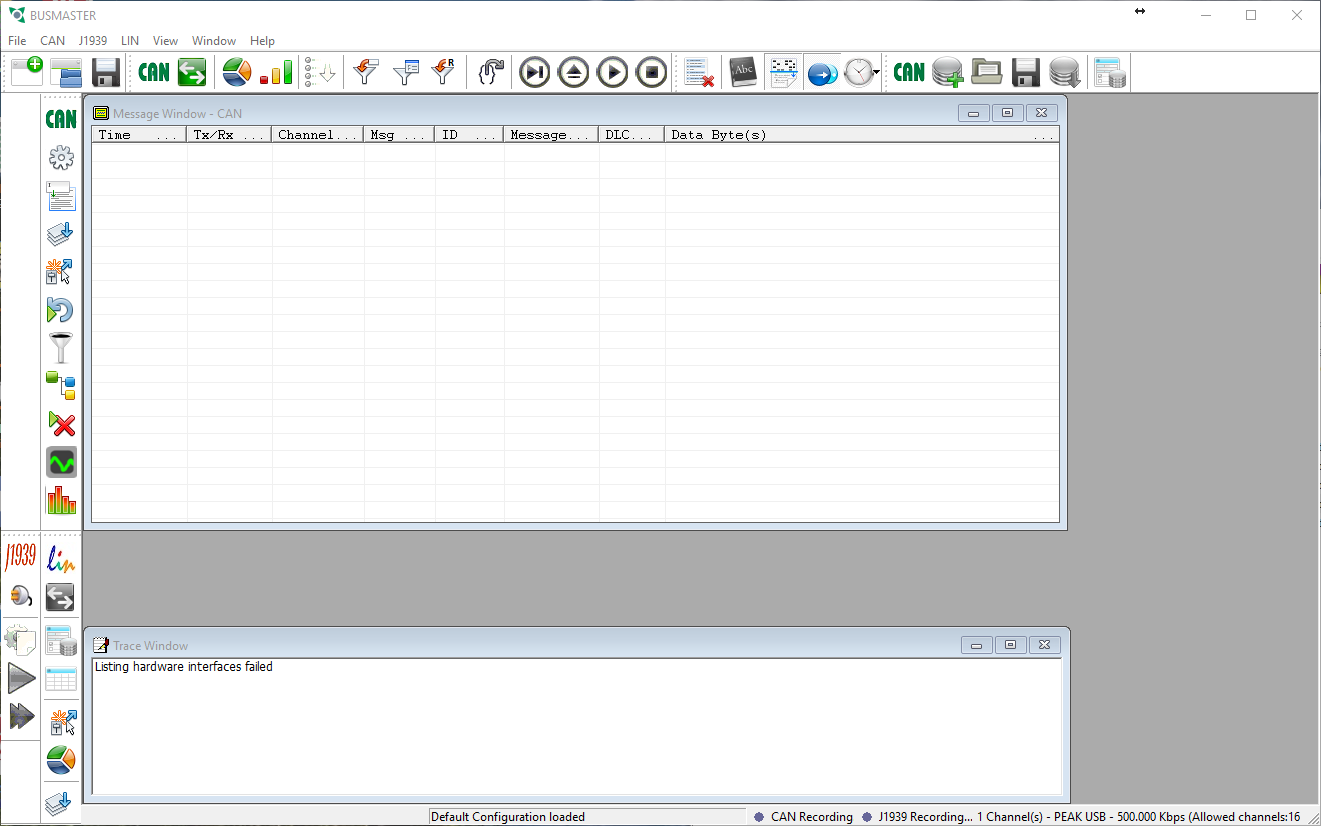Image resolution: width=1321 pixels, height=826 pixels.
Task: Click the Load Configuration toolbar icon
Action: pyautogui.click(x=66, y=72)
